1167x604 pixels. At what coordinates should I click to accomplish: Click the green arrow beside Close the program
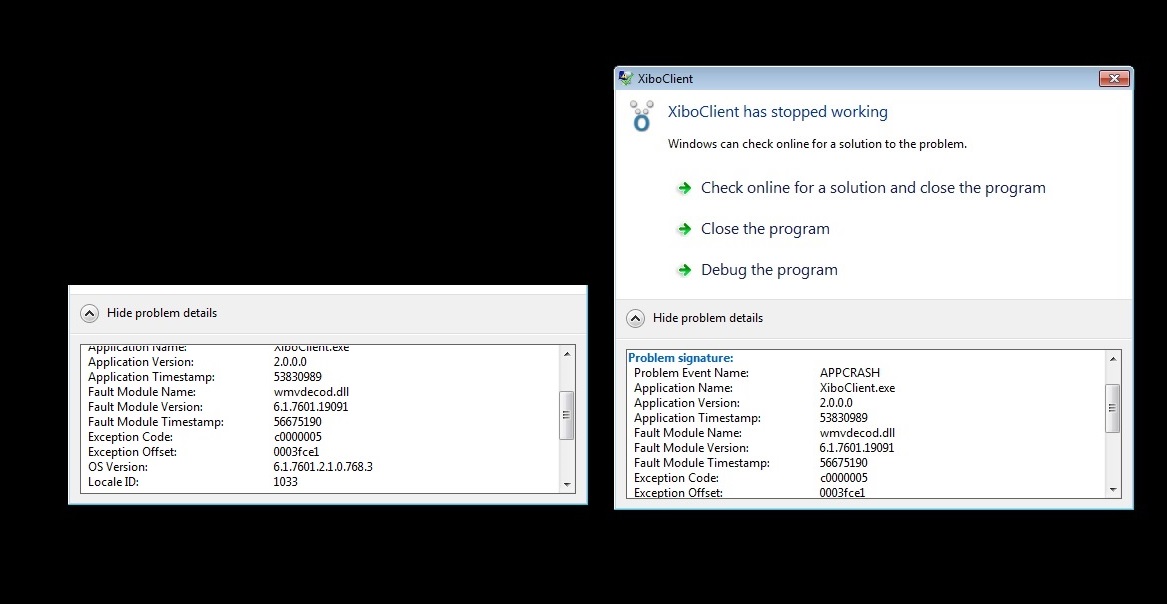pyautogui.click(x=684, y=229)
